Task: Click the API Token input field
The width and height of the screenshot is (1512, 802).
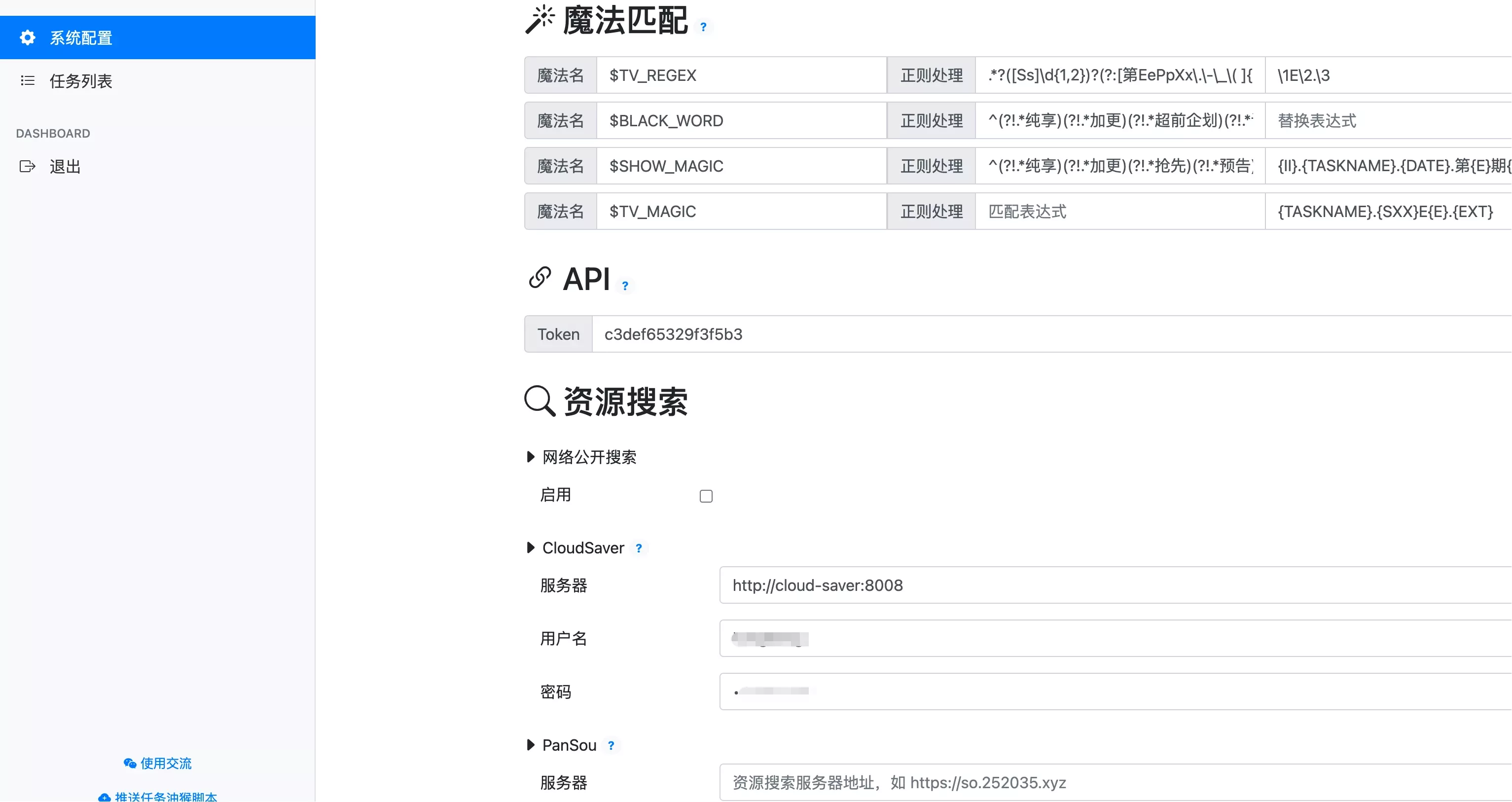Action: click(x=1052, y=334)
